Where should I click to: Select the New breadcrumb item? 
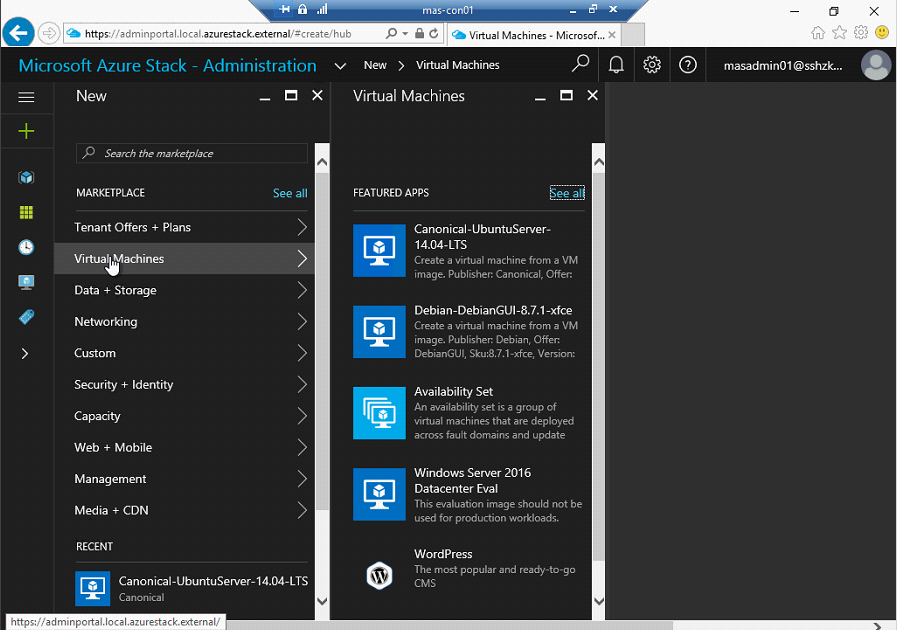click(375, 65)
